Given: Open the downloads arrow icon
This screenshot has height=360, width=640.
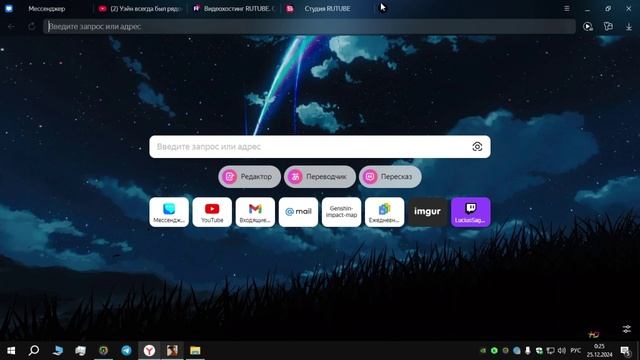Looking at the screenshot, I should pos(629,27).
